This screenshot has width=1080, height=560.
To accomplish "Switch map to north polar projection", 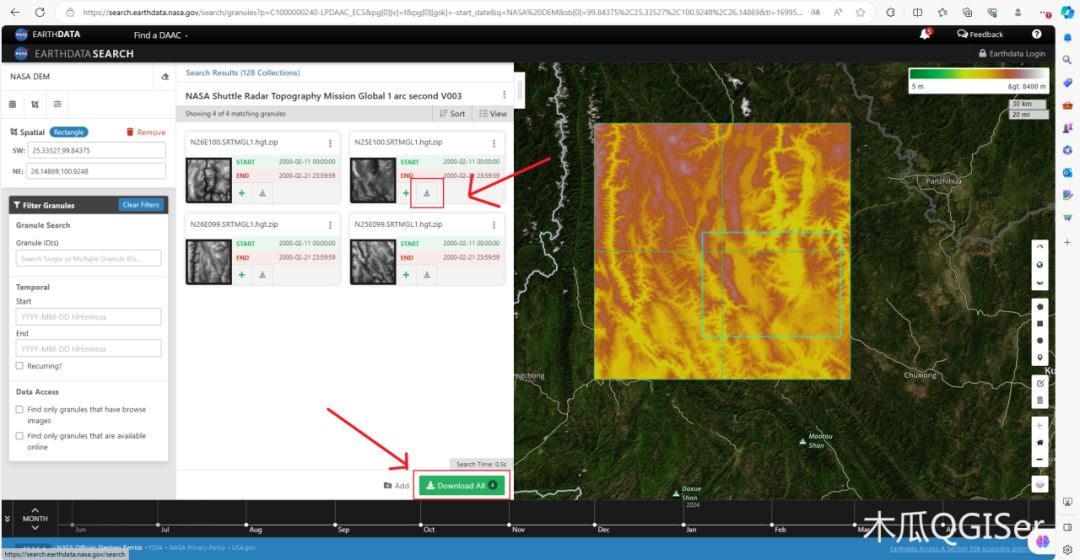I will 1040,247.
